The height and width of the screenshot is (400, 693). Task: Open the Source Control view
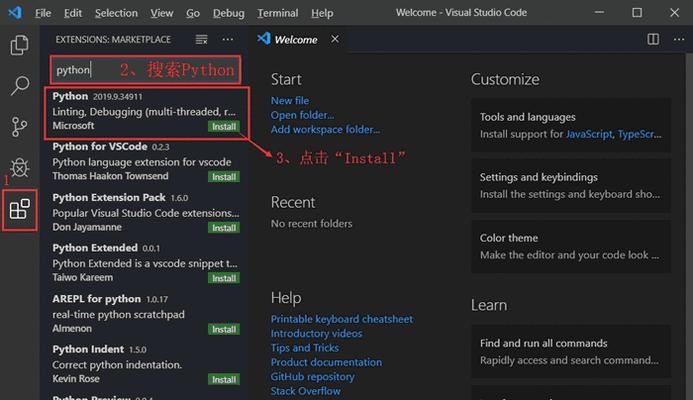[19, 127]
